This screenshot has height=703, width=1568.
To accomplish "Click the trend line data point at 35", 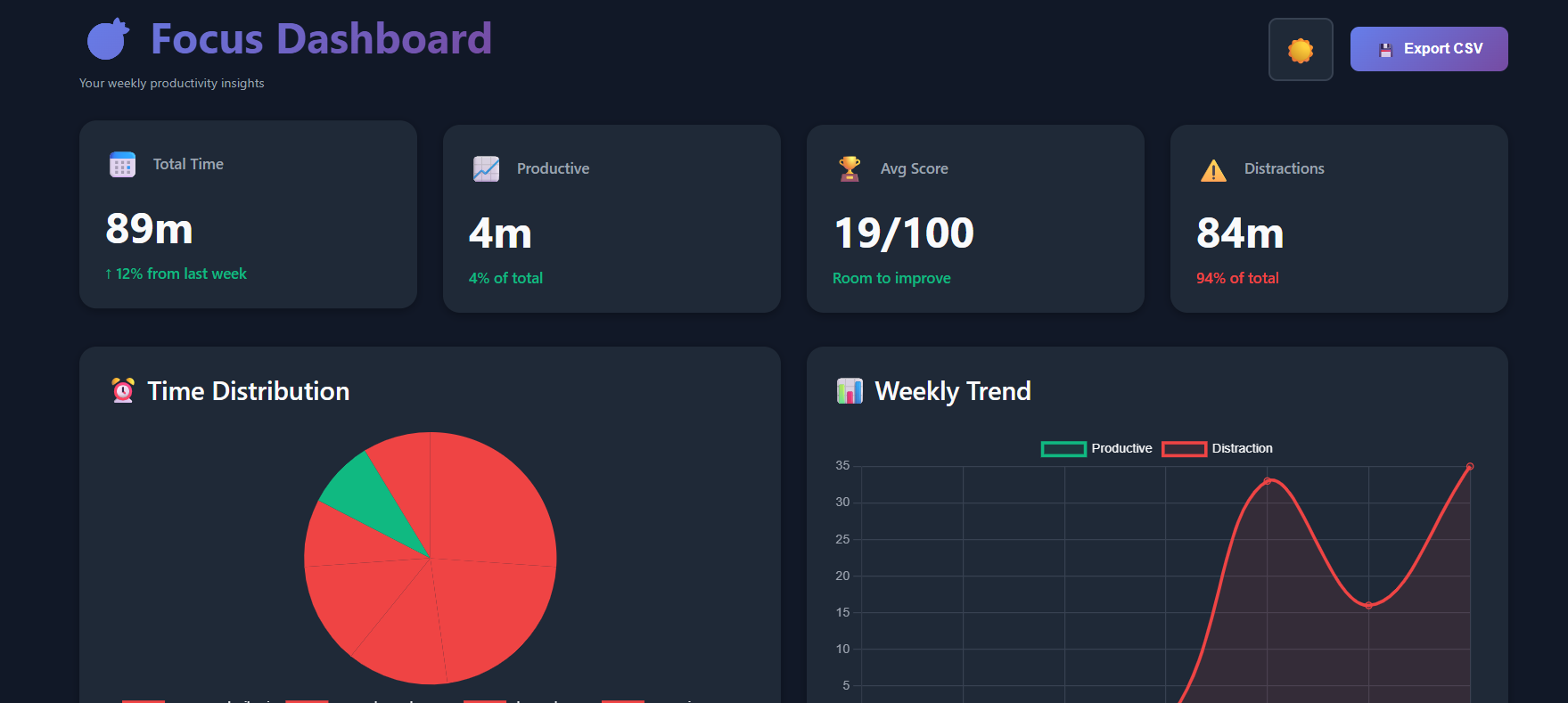I will click(1470, 467).
